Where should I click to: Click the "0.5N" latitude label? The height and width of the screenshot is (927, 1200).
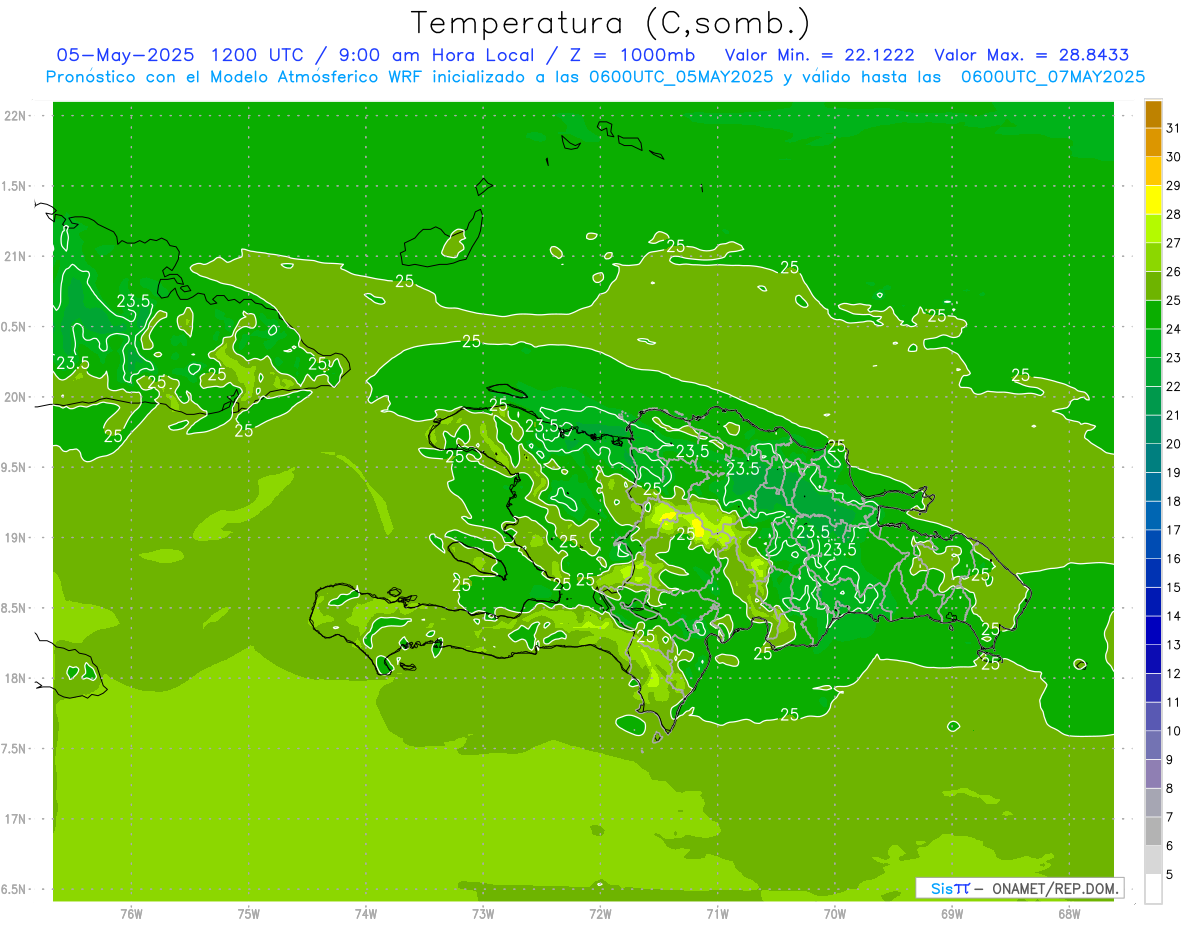(15, 327)
